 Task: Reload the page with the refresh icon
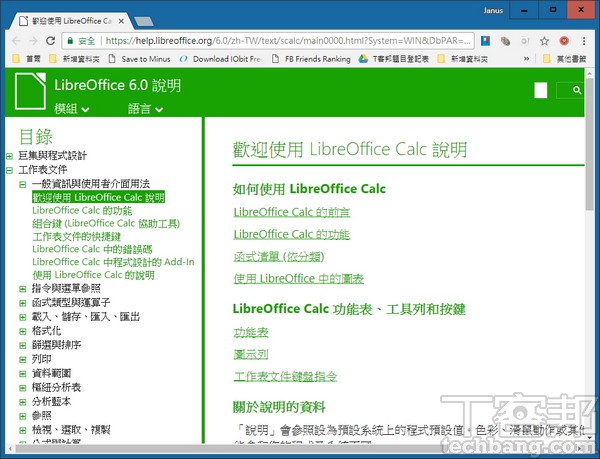[x=51, y=41]
